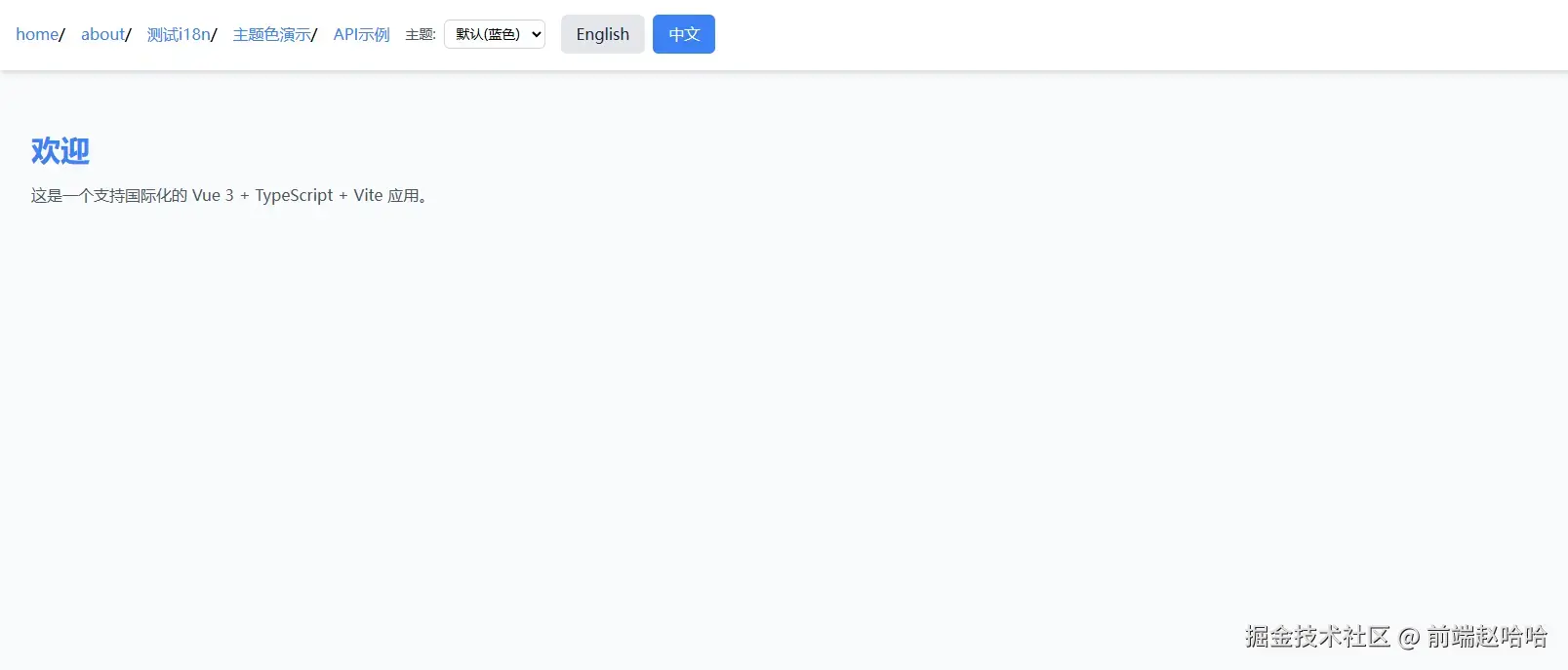
Task: Select the blue 中文 language button
Action: point(684,34)
